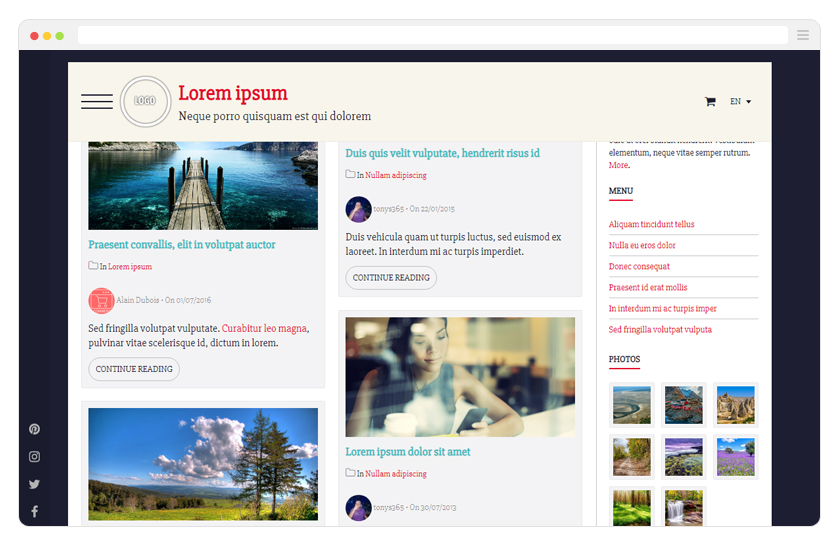
Task: Click Continue Reading under Duis vehicula text
Action: pyautogui.click(x=391, y=278)
